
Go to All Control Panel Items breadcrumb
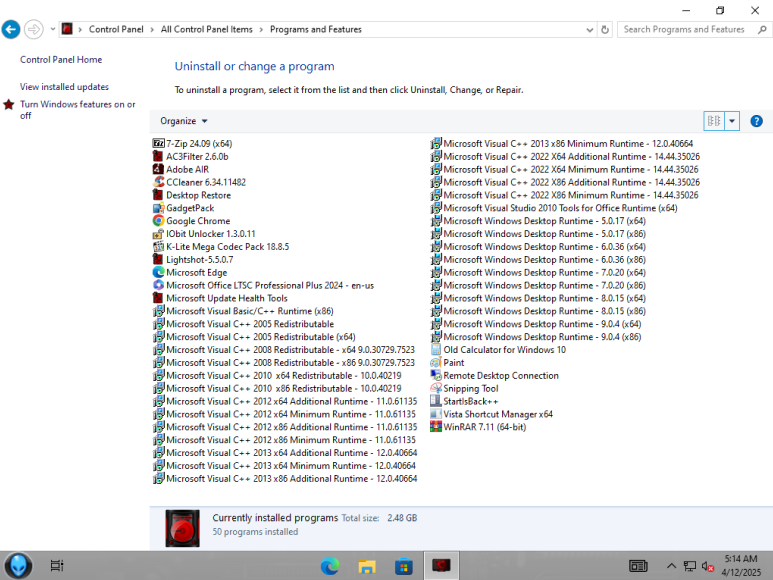coord(207,30)
